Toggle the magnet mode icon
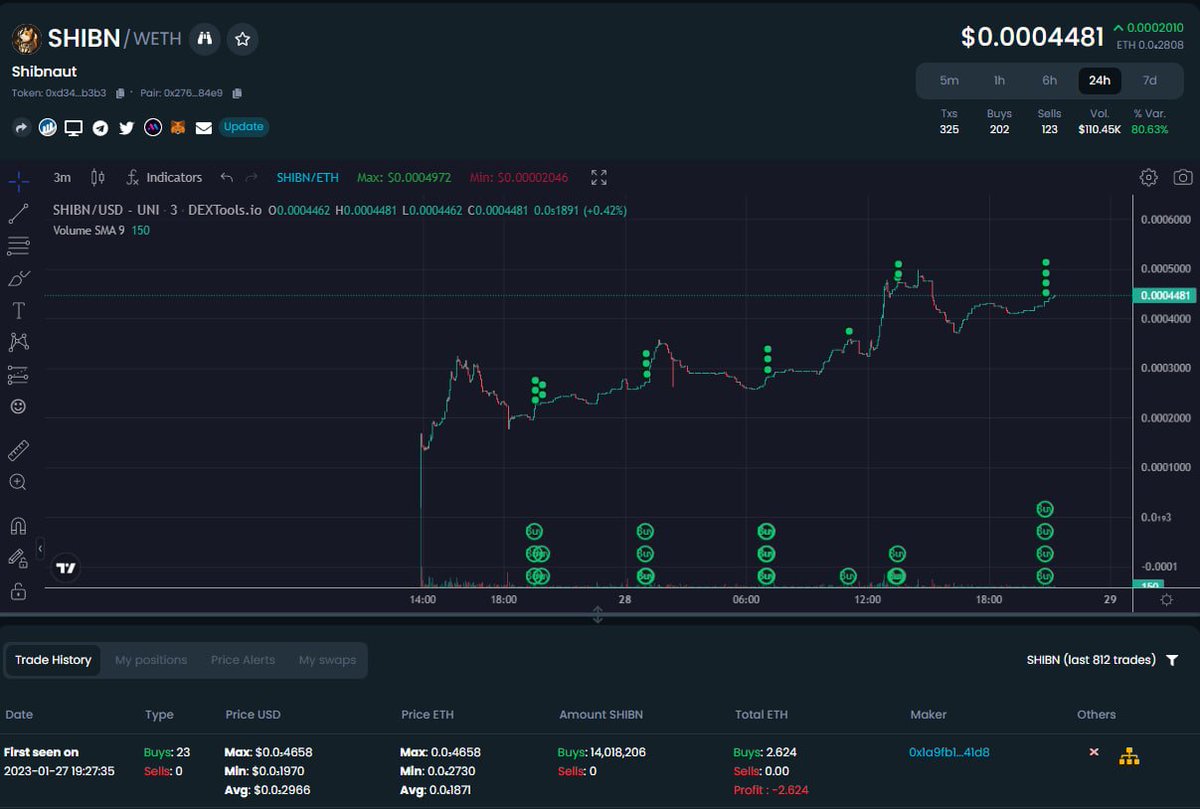 [18, 526]
